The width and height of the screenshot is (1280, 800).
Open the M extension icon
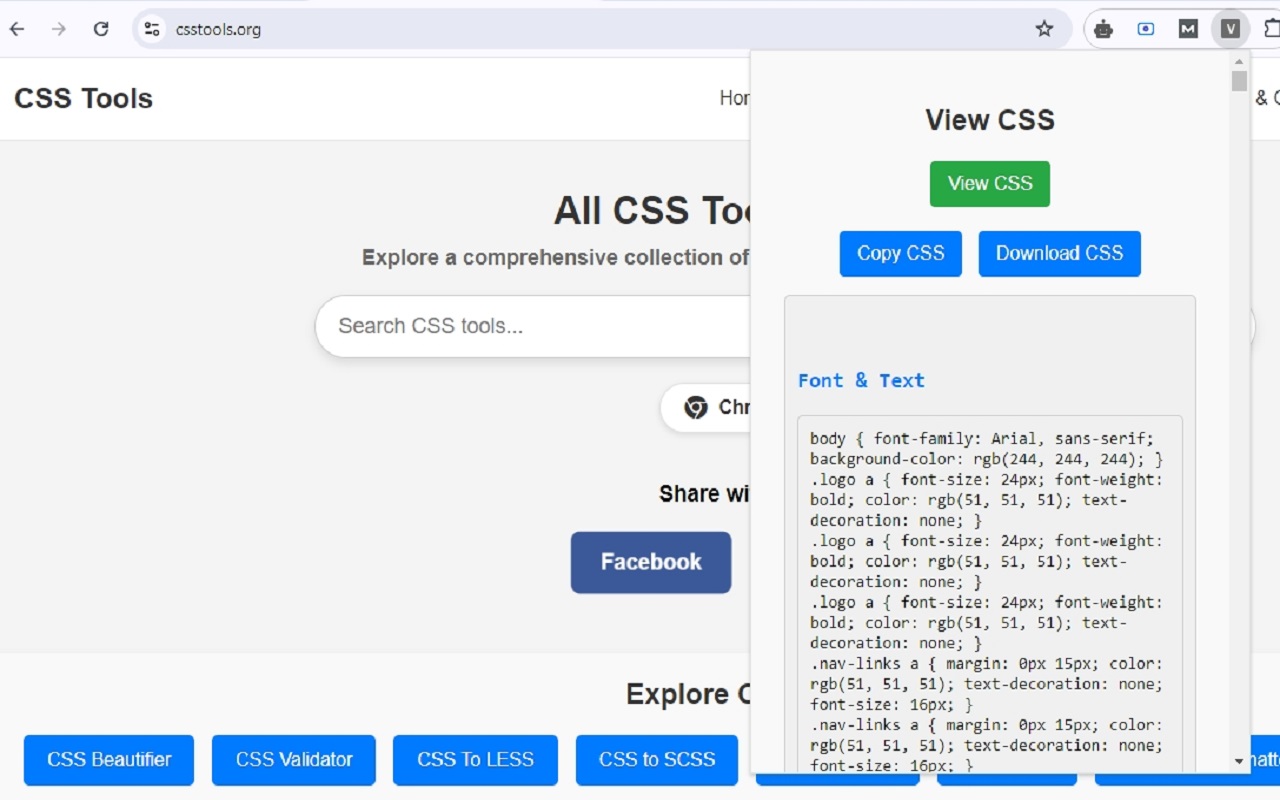click(1188, 29)
